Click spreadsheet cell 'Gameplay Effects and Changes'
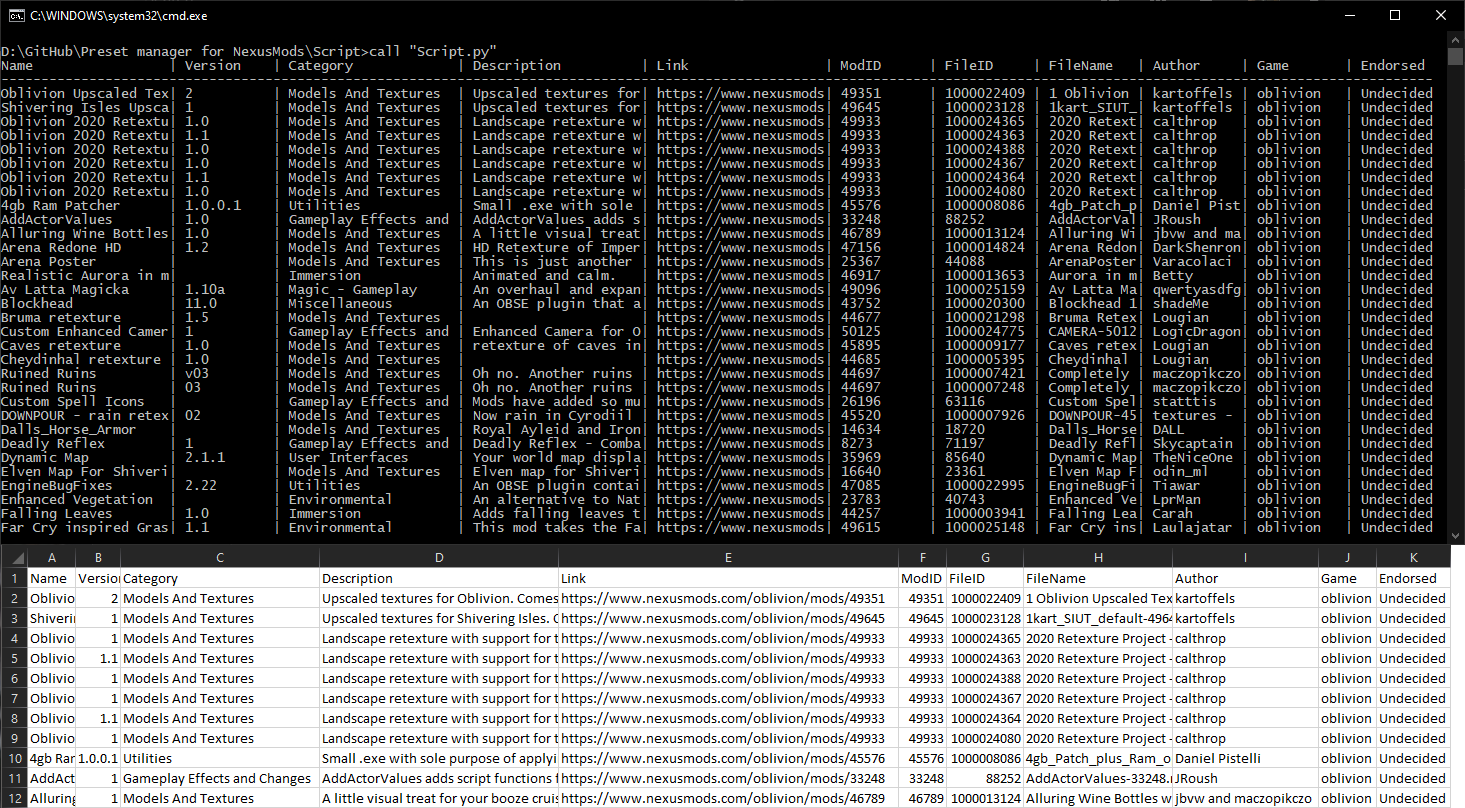The image size is (1465, 808). pyautogui.click(x=220, y=778)
